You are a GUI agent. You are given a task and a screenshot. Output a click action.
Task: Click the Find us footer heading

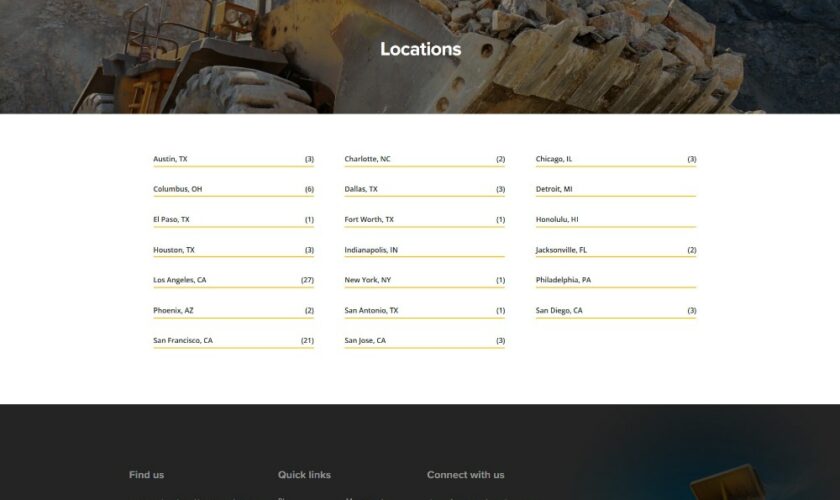[146, 475]
